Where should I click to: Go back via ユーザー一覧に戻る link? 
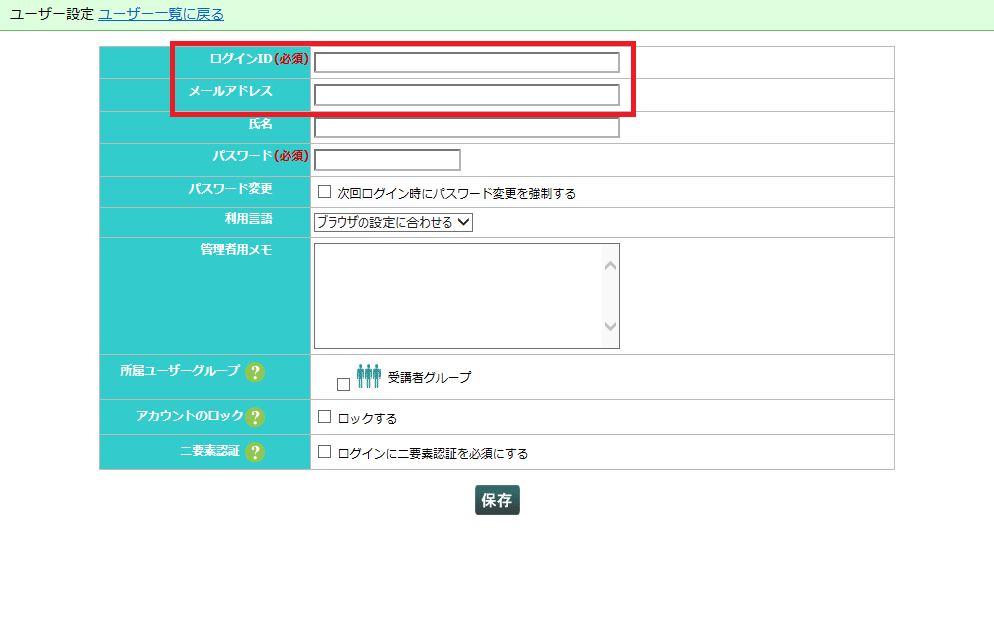point(161,14)
